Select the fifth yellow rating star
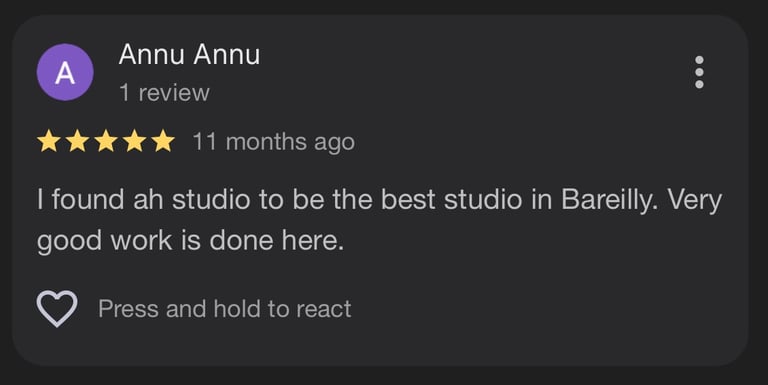Screen dimensions: 768x385 [163, 142]
